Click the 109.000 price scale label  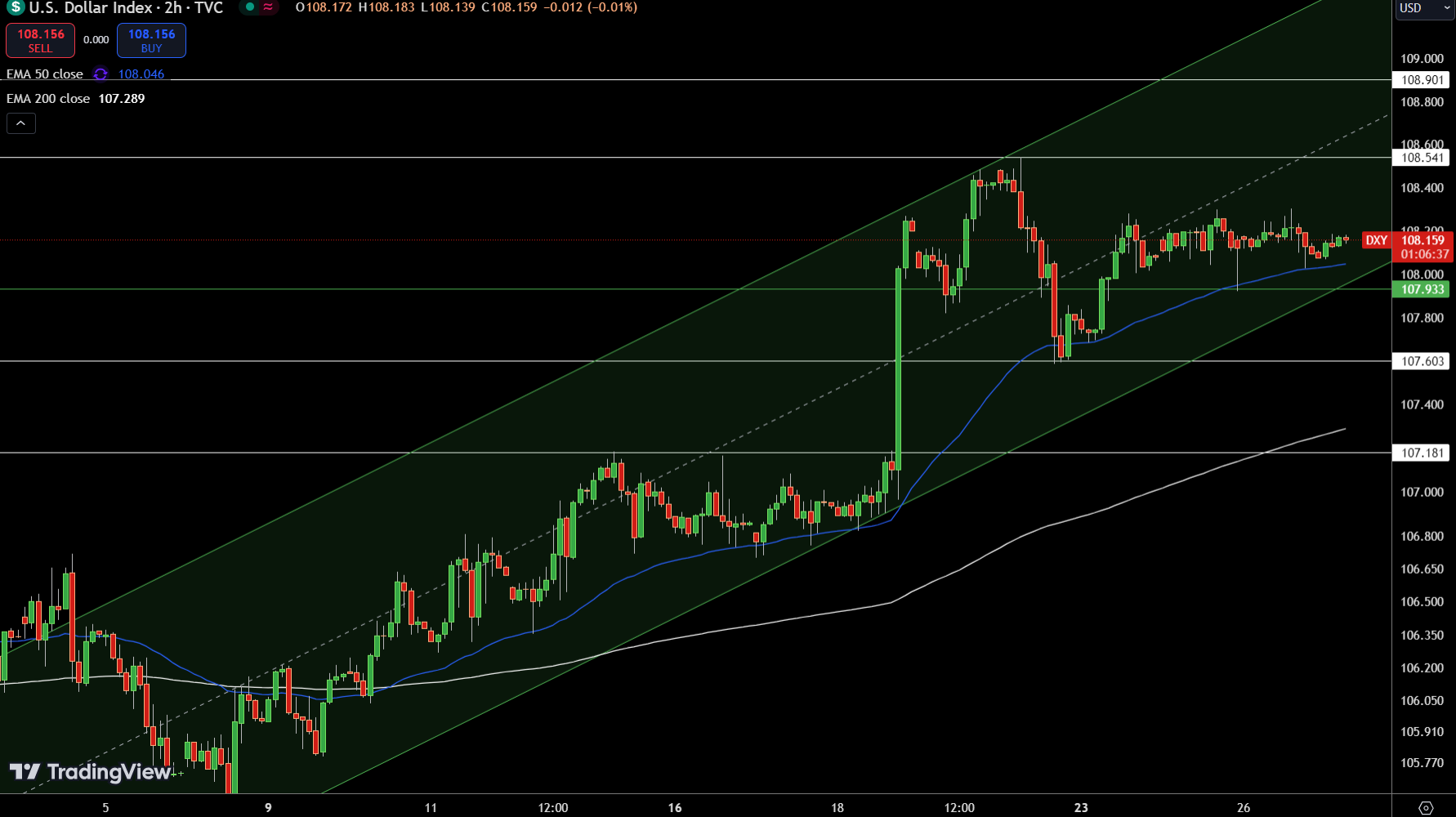1423,59
